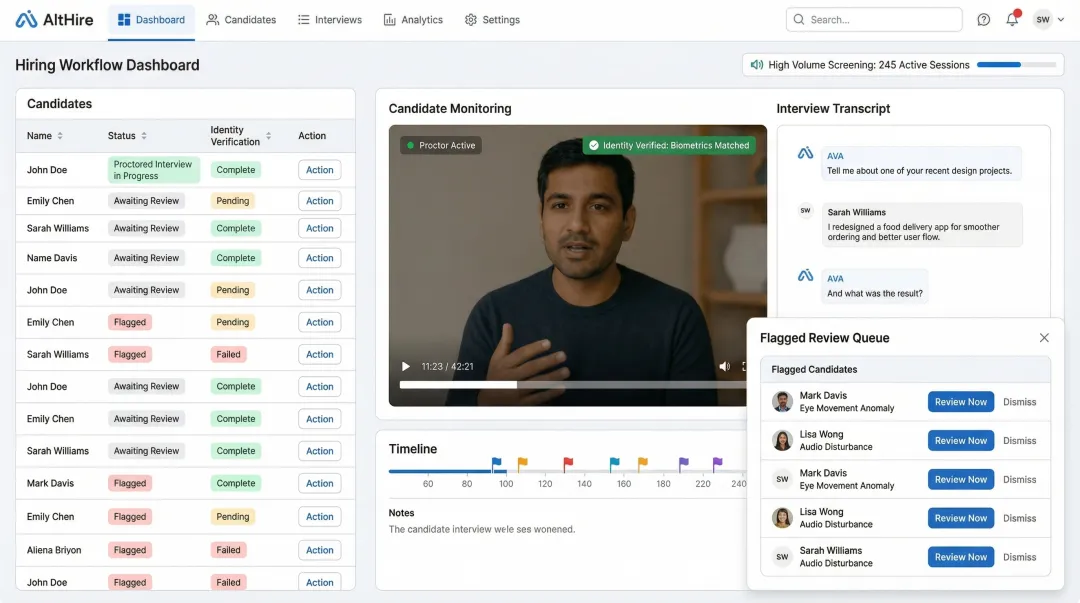1080x603 pixels.
Task: Click the speaker icon on High Volume Screening banner
Action: point(757,64)
